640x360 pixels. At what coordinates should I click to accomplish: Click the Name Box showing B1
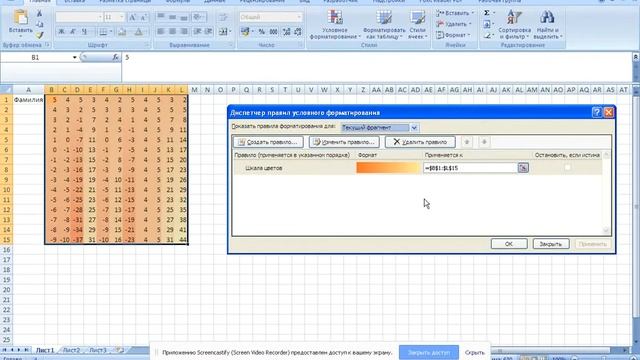(x=36, y=58)
